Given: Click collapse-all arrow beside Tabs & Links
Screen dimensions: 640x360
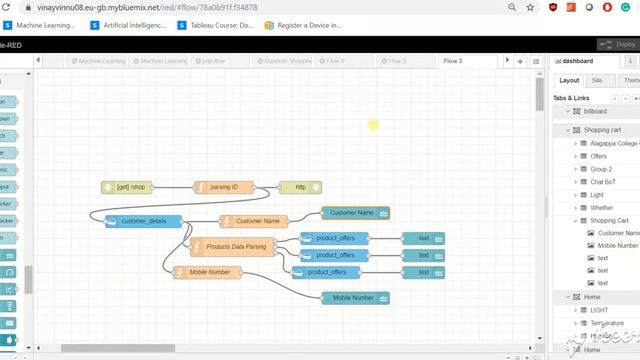Looking at the screenshot, I should [615, 99].
